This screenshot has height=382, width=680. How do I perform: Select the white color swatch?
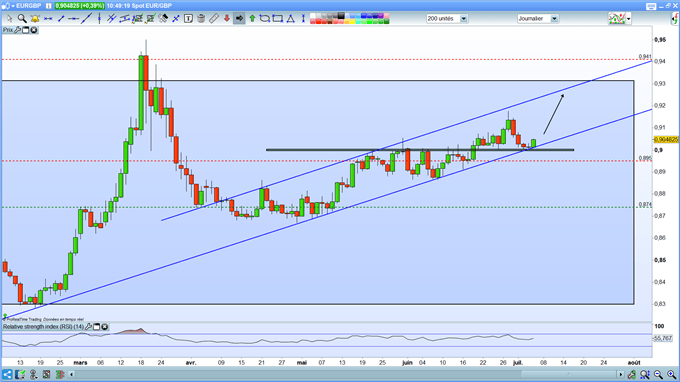pyautogui.click(x=313, y=16)
